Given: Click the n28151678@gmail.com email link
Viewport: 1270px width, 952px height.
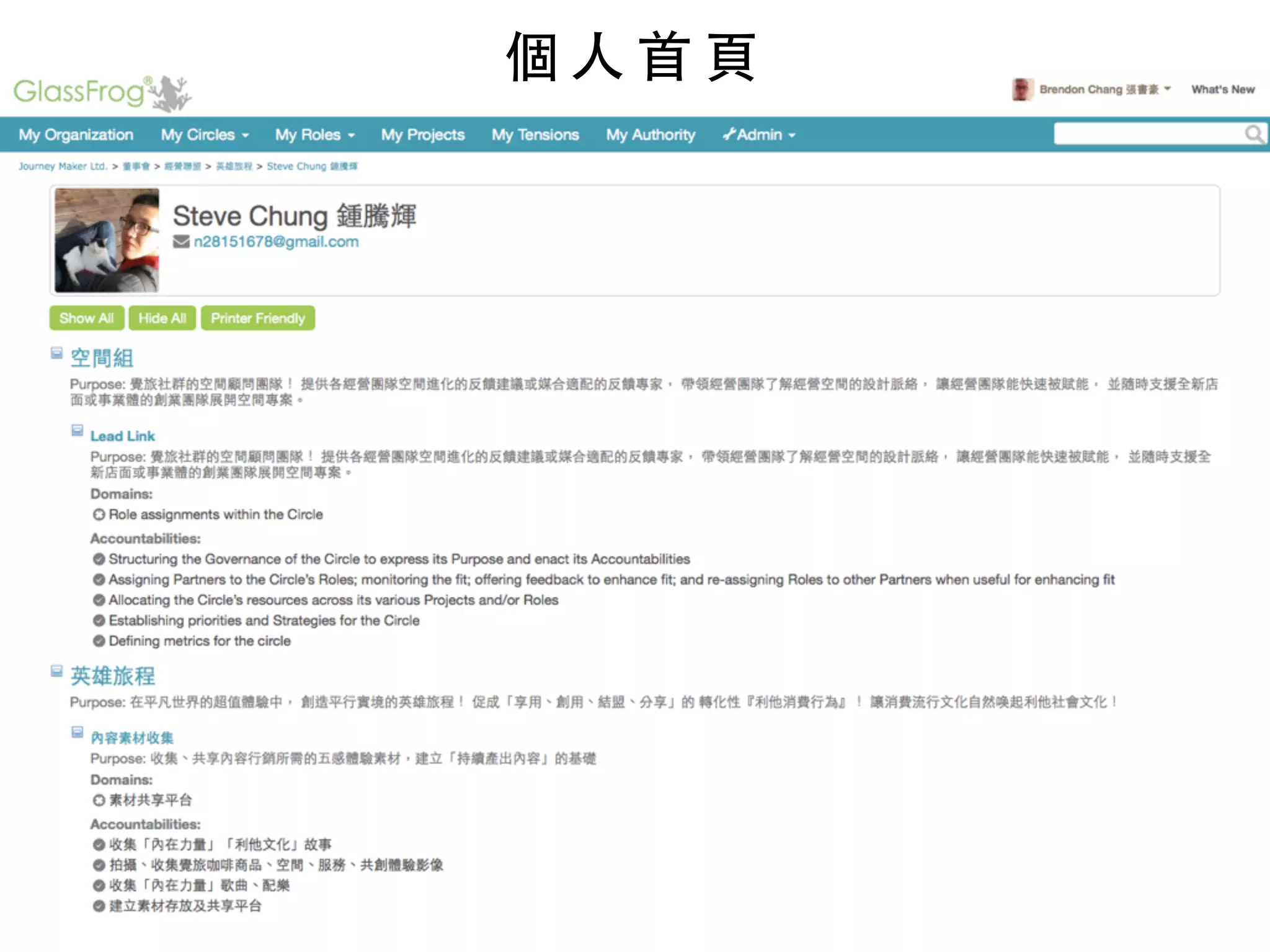Looking at the screenshot, I should [x=276, y=242].
